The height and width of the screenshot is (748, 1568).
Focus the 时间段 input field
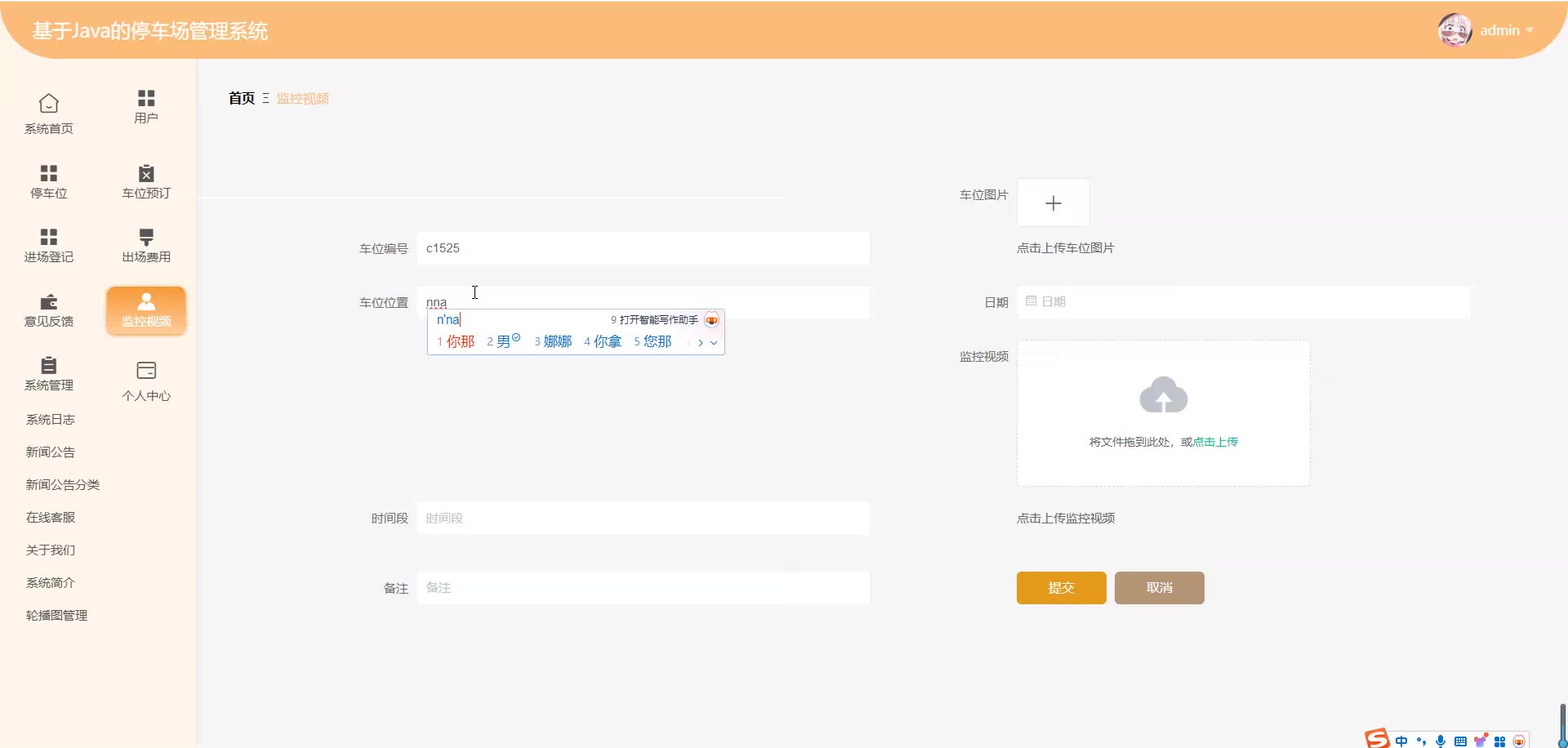pyautogui.click(x=643, y=519)
